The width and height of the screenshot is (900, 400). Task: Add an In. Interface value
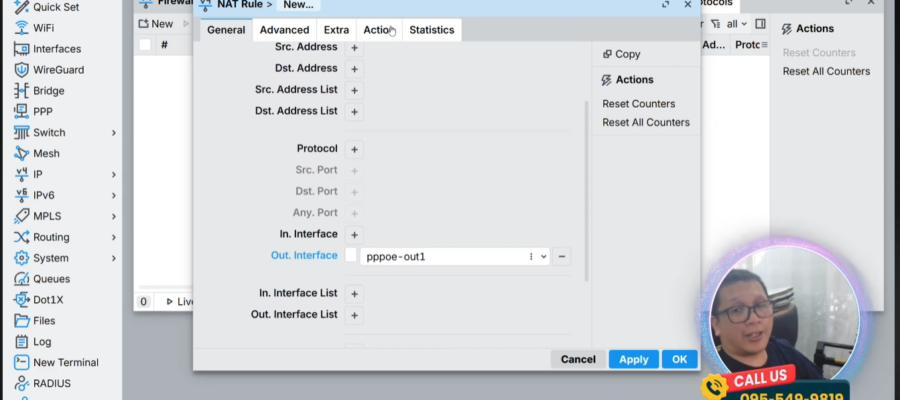point(354,235)
